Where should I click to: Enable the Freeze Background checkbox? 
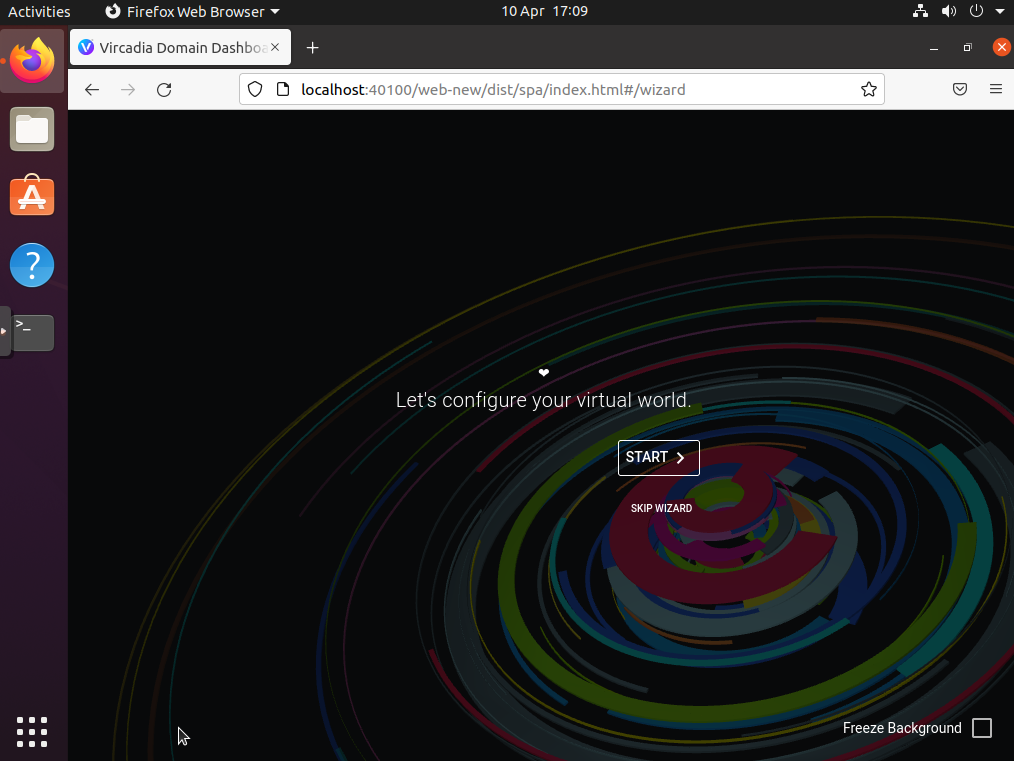pyautogui.click(x=982, y=728)
